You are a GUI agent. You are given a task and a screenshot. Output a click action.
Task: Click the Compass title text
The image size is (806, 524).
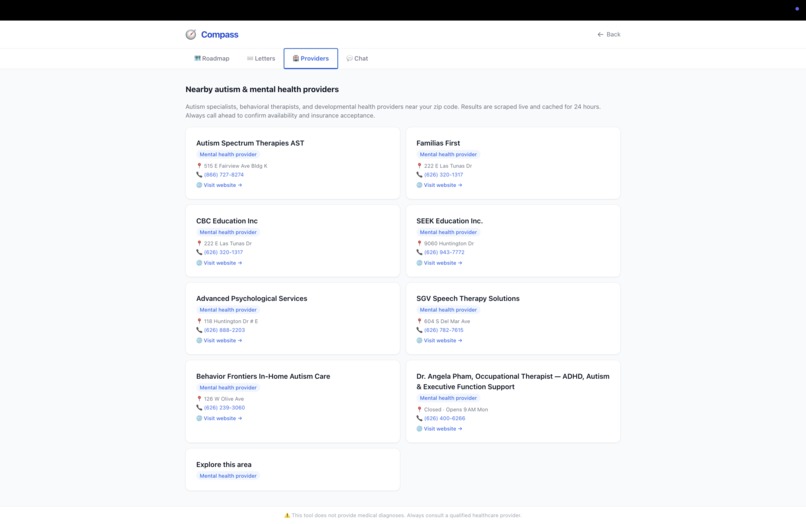219,34
